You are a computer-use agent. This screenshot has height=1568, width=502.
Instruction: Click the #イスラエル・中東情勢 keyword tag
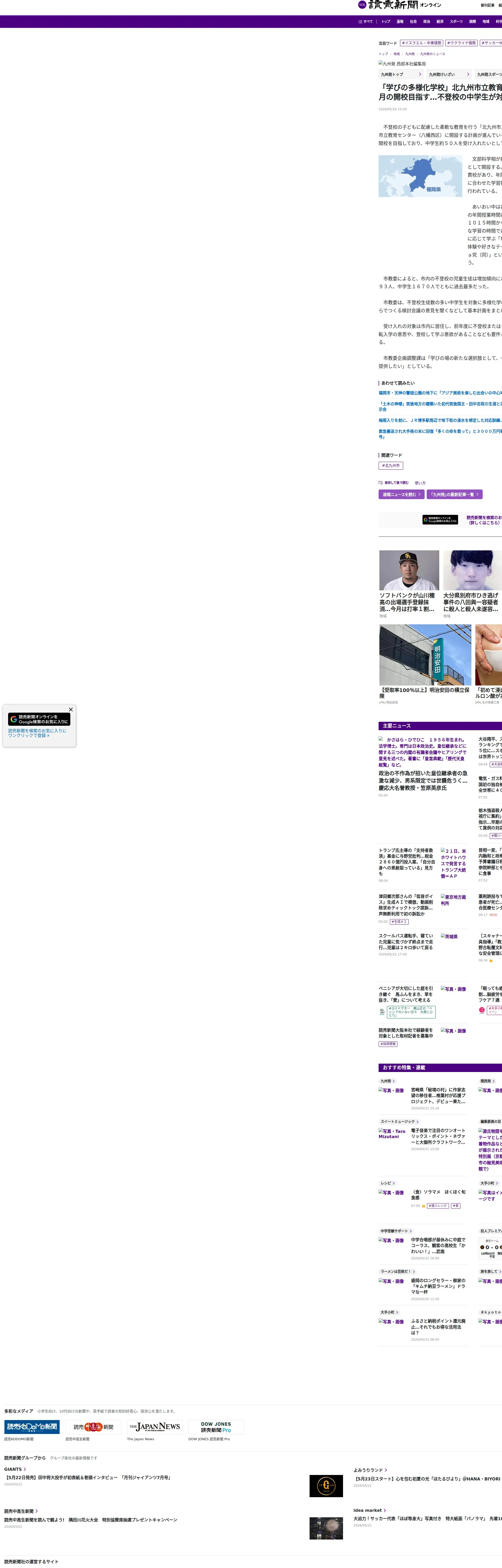point(421,43)
